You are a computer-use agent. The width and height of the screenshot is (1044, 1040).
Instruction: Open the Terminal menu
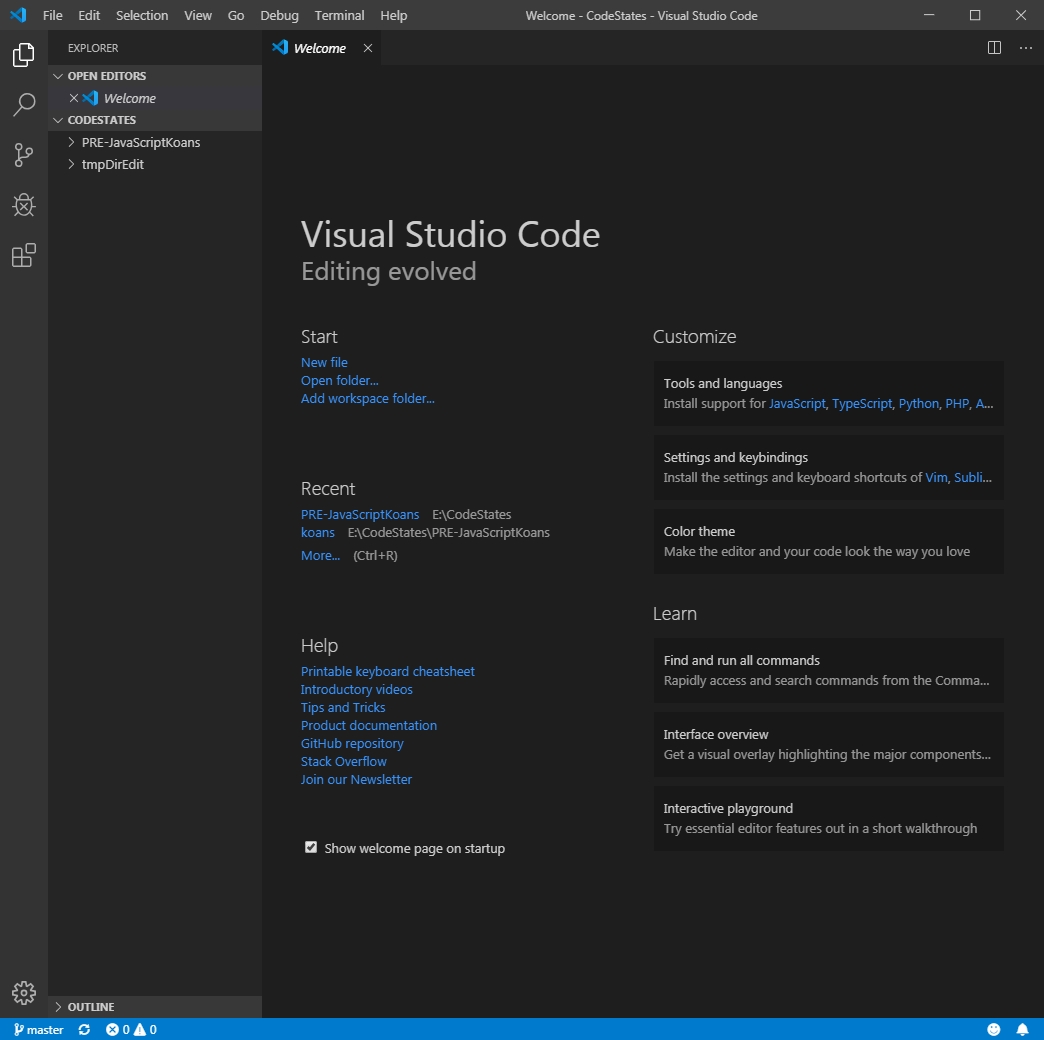point(340,15)
